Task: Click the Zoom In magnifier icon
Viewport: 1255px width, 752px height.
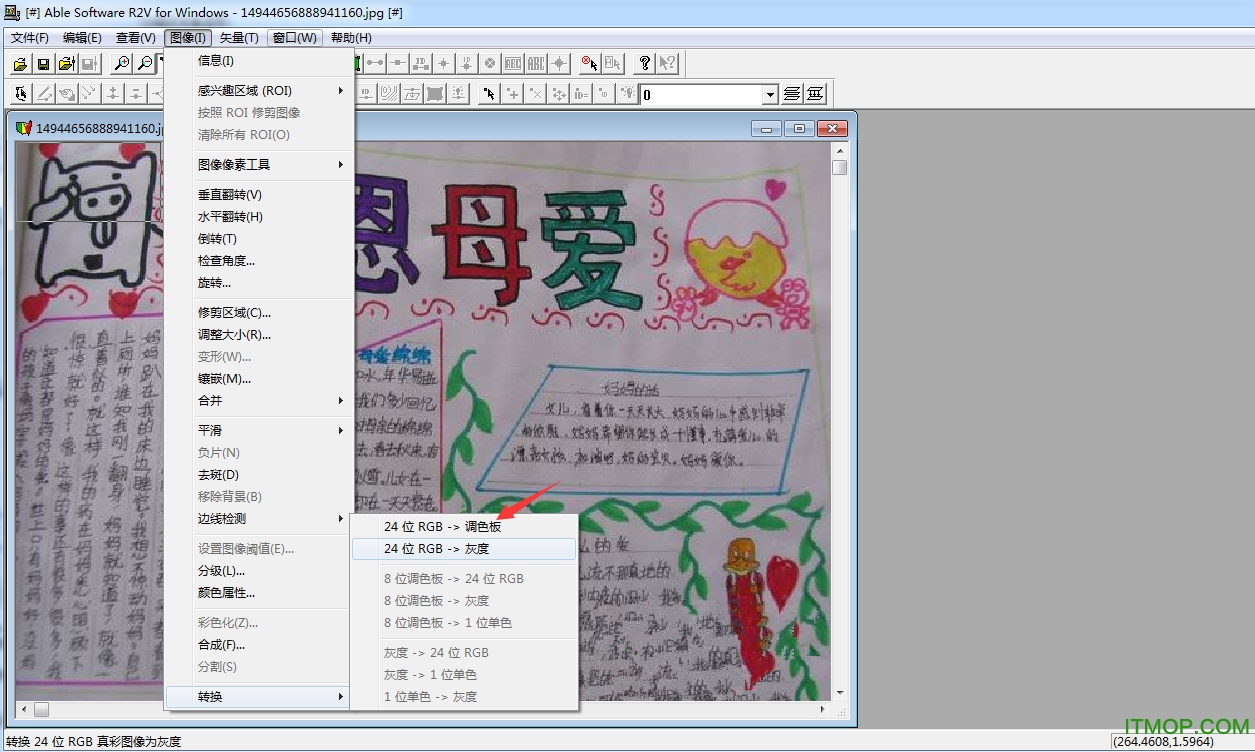Action: (x=122, y=64)
